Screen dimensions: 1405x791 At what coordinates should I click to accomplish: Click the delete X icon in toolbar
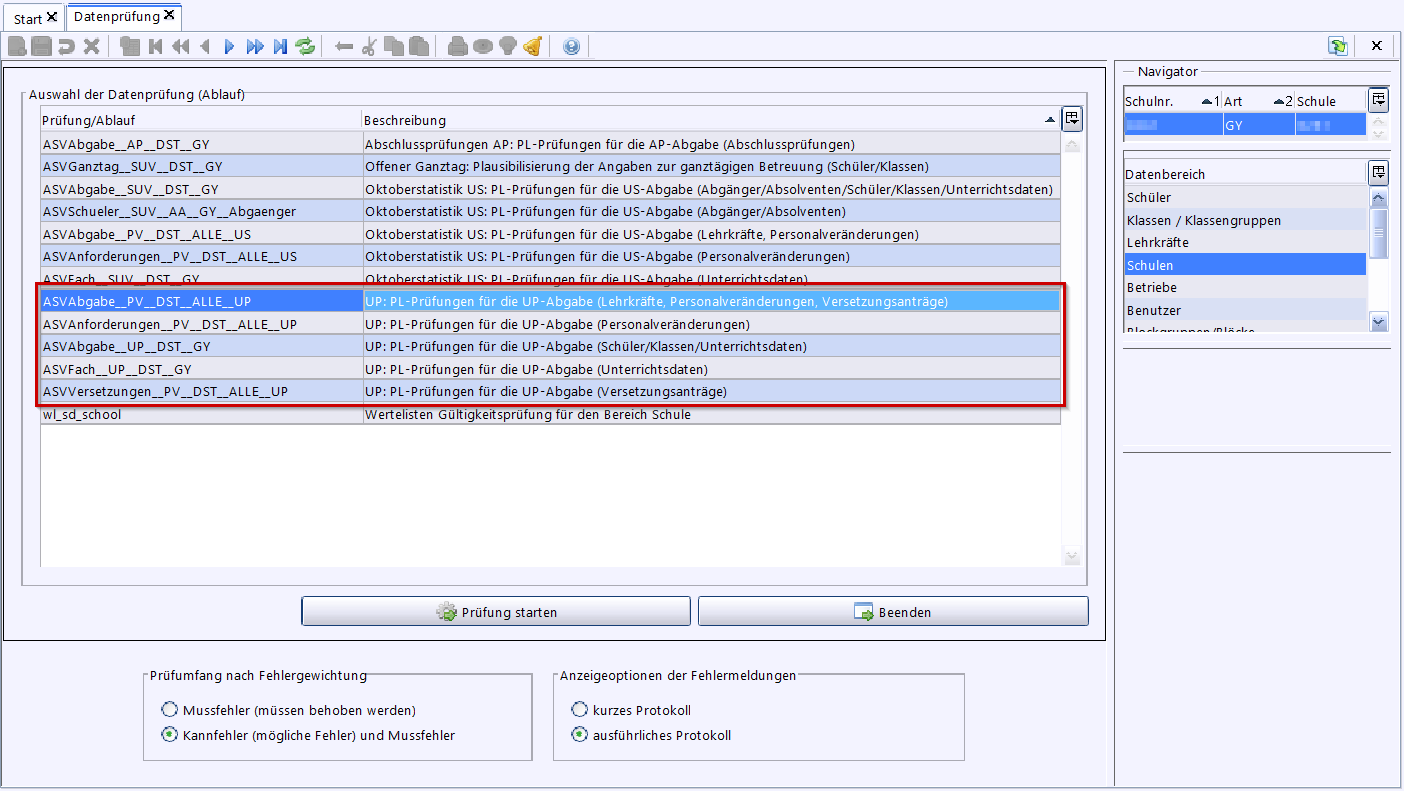click(91, 46)
